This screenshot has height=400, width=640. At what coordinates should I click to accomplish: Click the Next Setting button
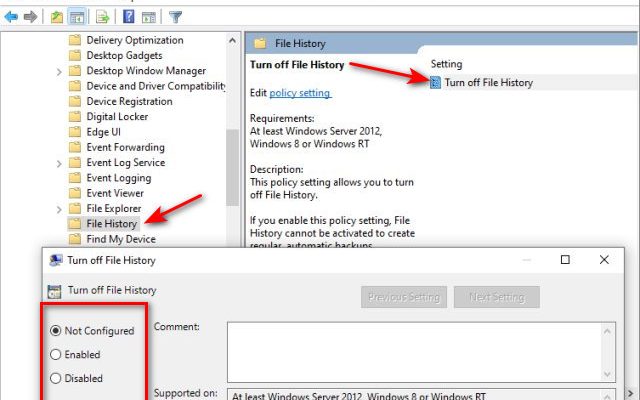pyautogui.click(x=497, y=297)
